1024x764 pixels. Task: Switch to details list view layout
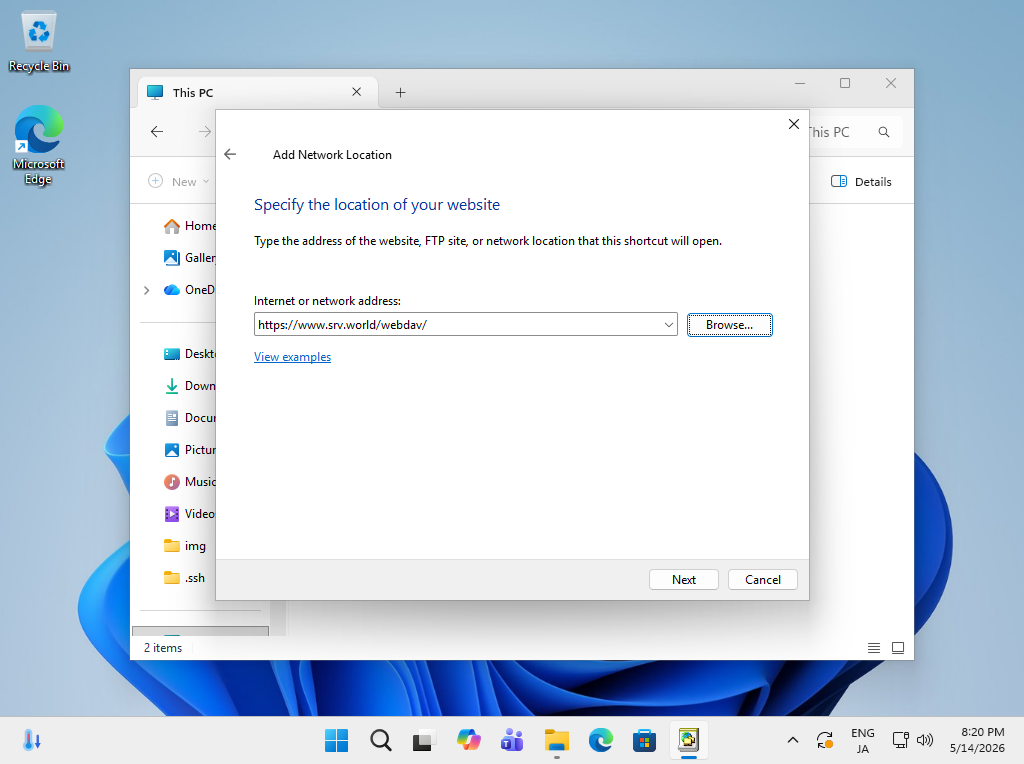tap(874, 648)
